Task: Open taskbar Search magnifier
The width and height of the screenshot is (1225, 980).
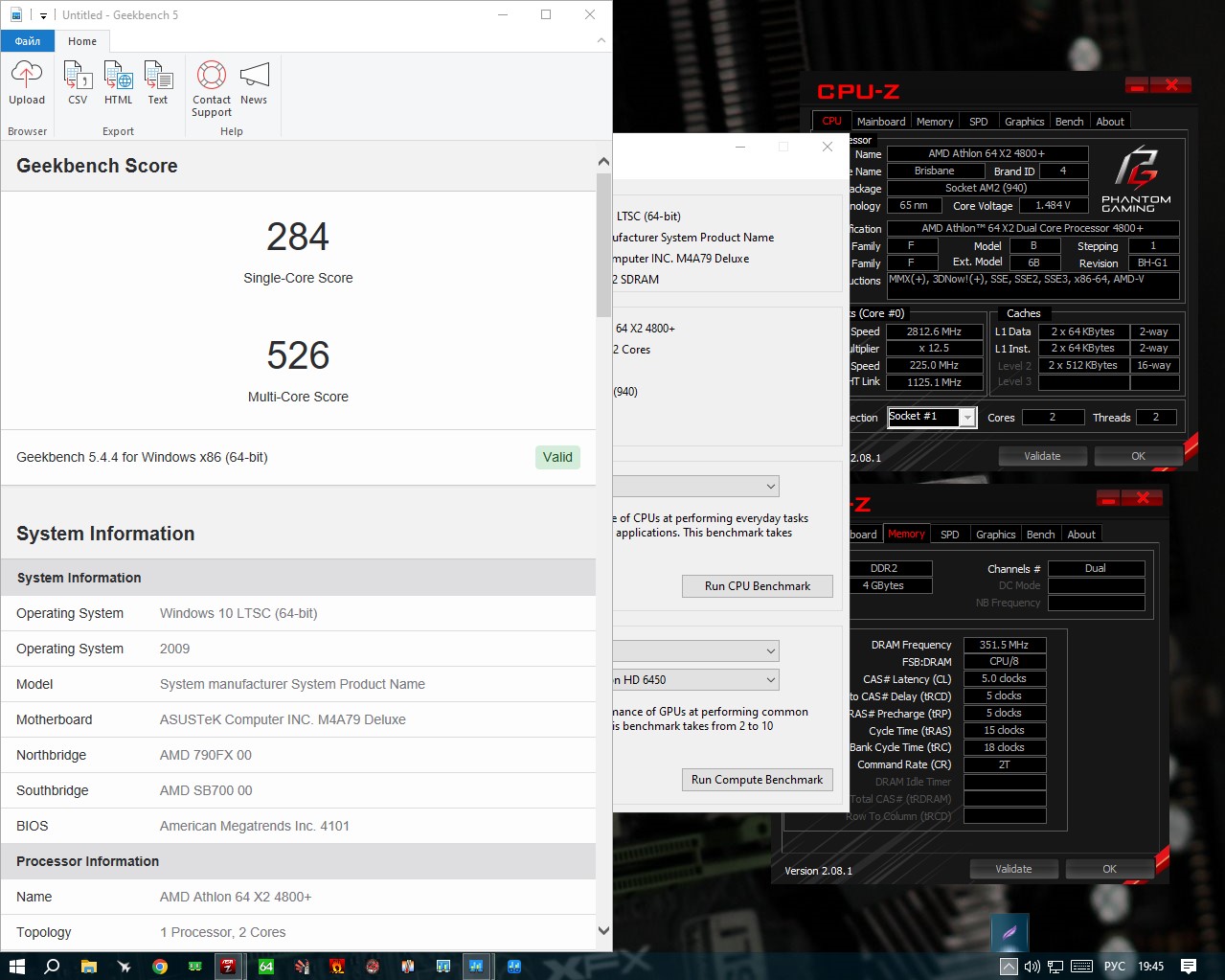Action: click(x=52, y=966)
